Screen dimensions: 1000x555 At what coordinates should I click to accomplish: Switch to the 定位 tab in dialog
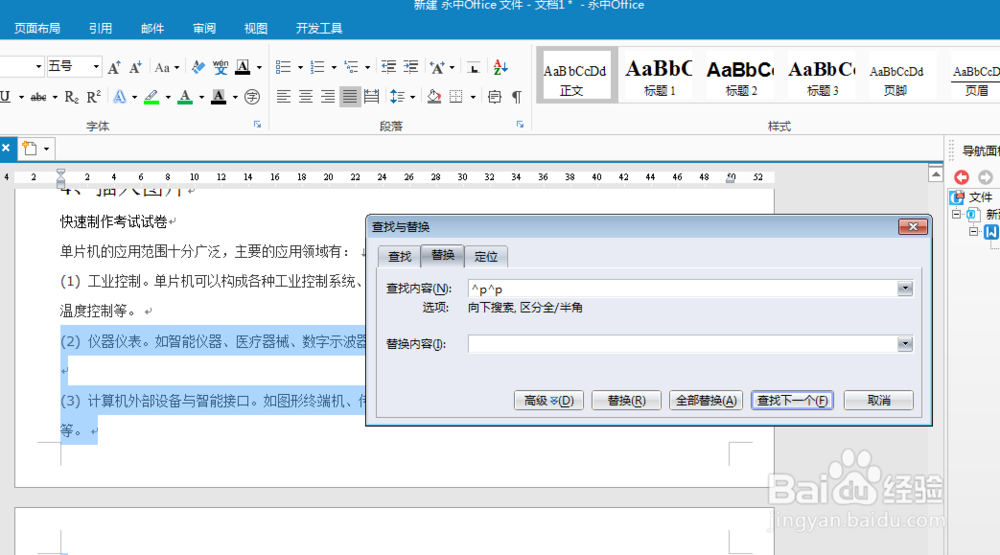tap(486, 256)
